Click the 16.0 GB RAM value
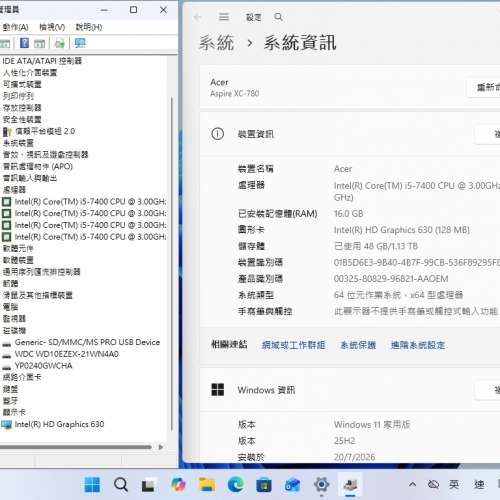This screenshot has height=500, width=500. point(348,214)
